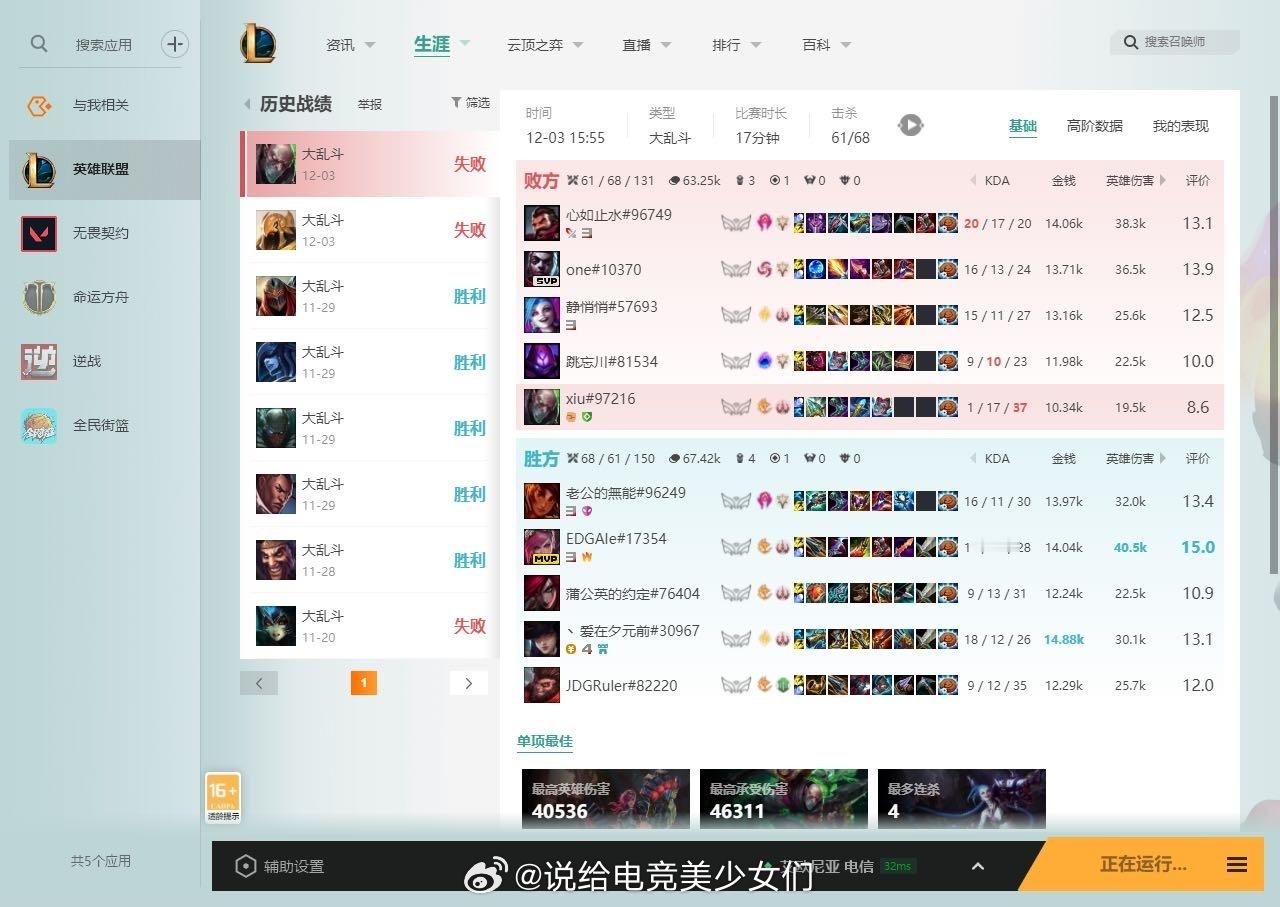Expand the 云顶之弈 menu dropdown
1280x907 pixels.
click(578, 45)
